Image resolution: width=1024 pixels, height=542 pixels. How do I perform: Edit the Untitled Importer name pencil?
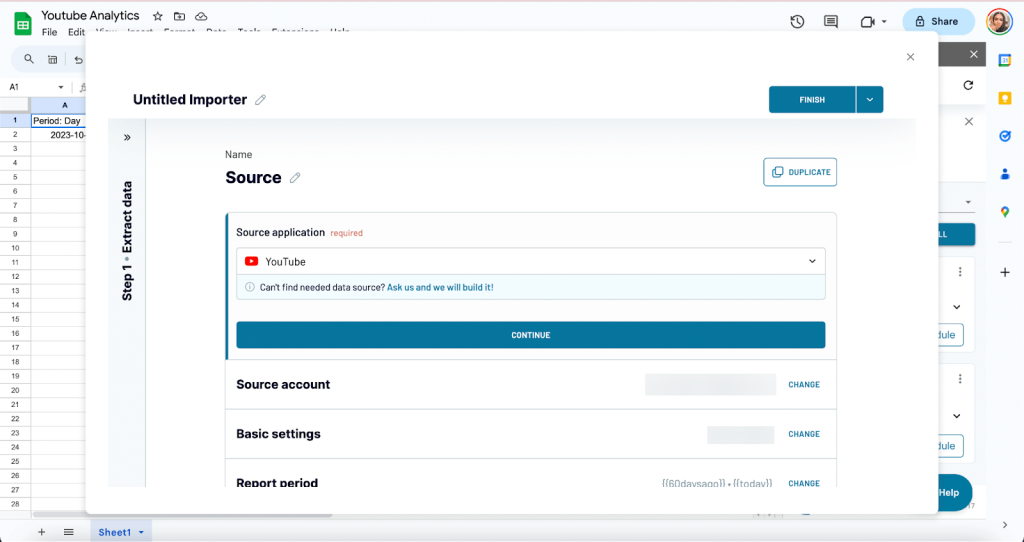(x=260, y=99)
